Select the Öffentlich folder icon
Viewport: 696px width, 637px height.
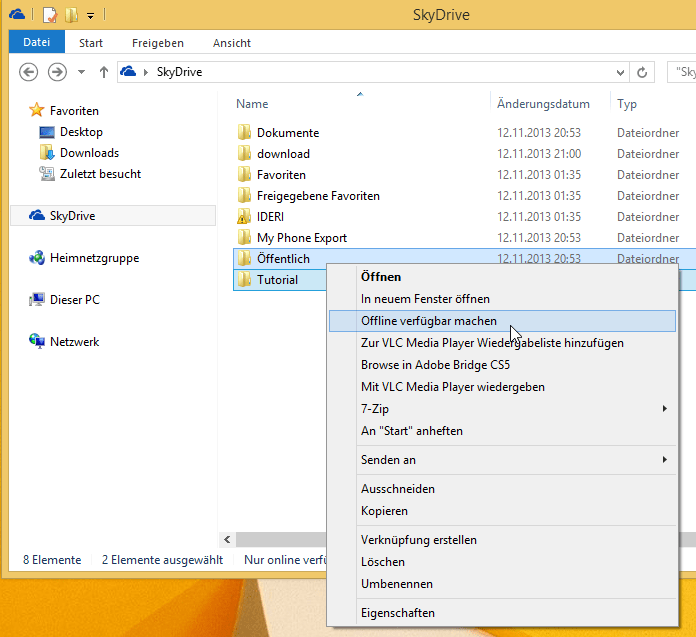244,258
